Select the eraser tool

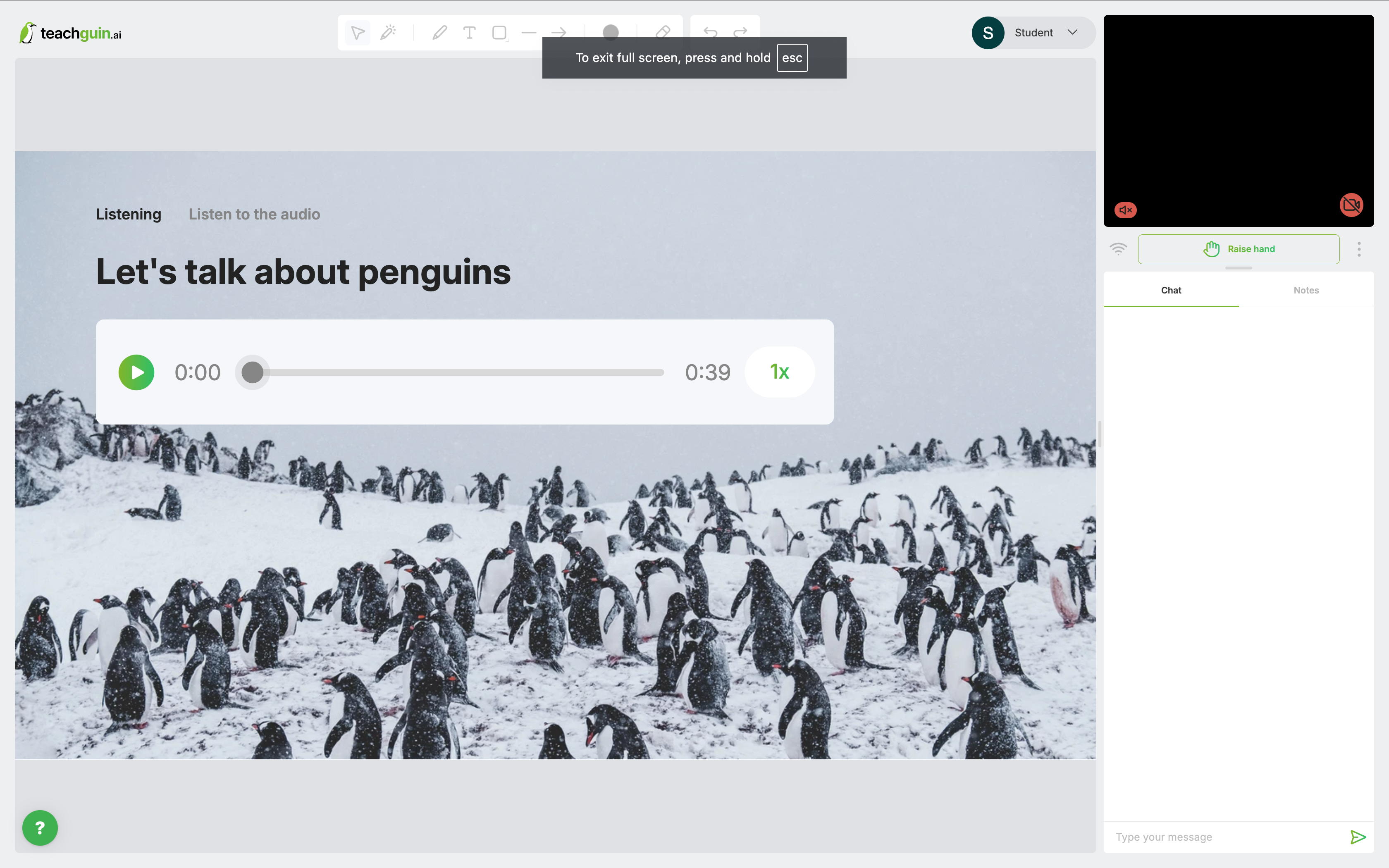pos(663,33)
